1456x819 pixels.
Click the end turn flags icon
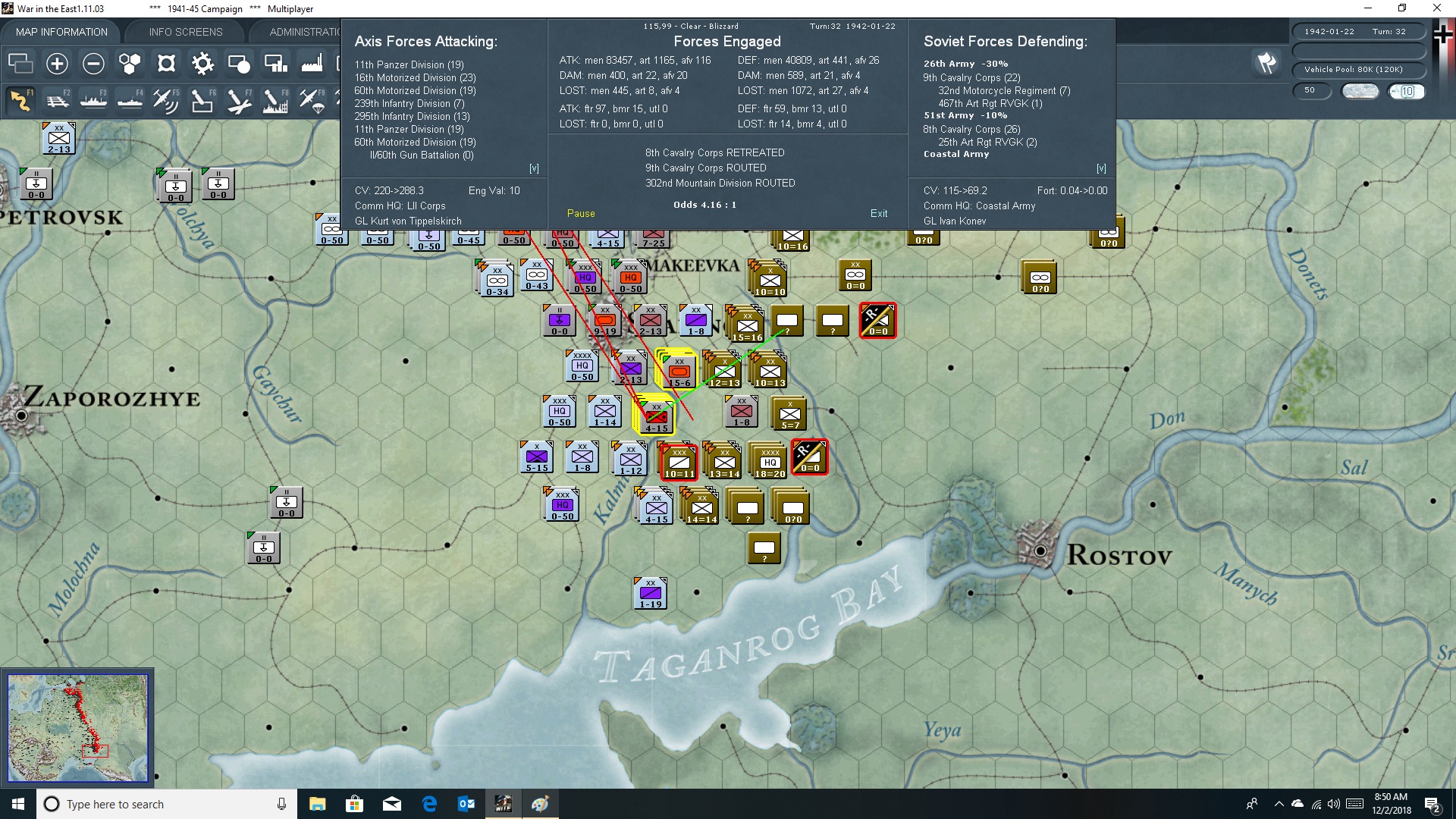1266,63
